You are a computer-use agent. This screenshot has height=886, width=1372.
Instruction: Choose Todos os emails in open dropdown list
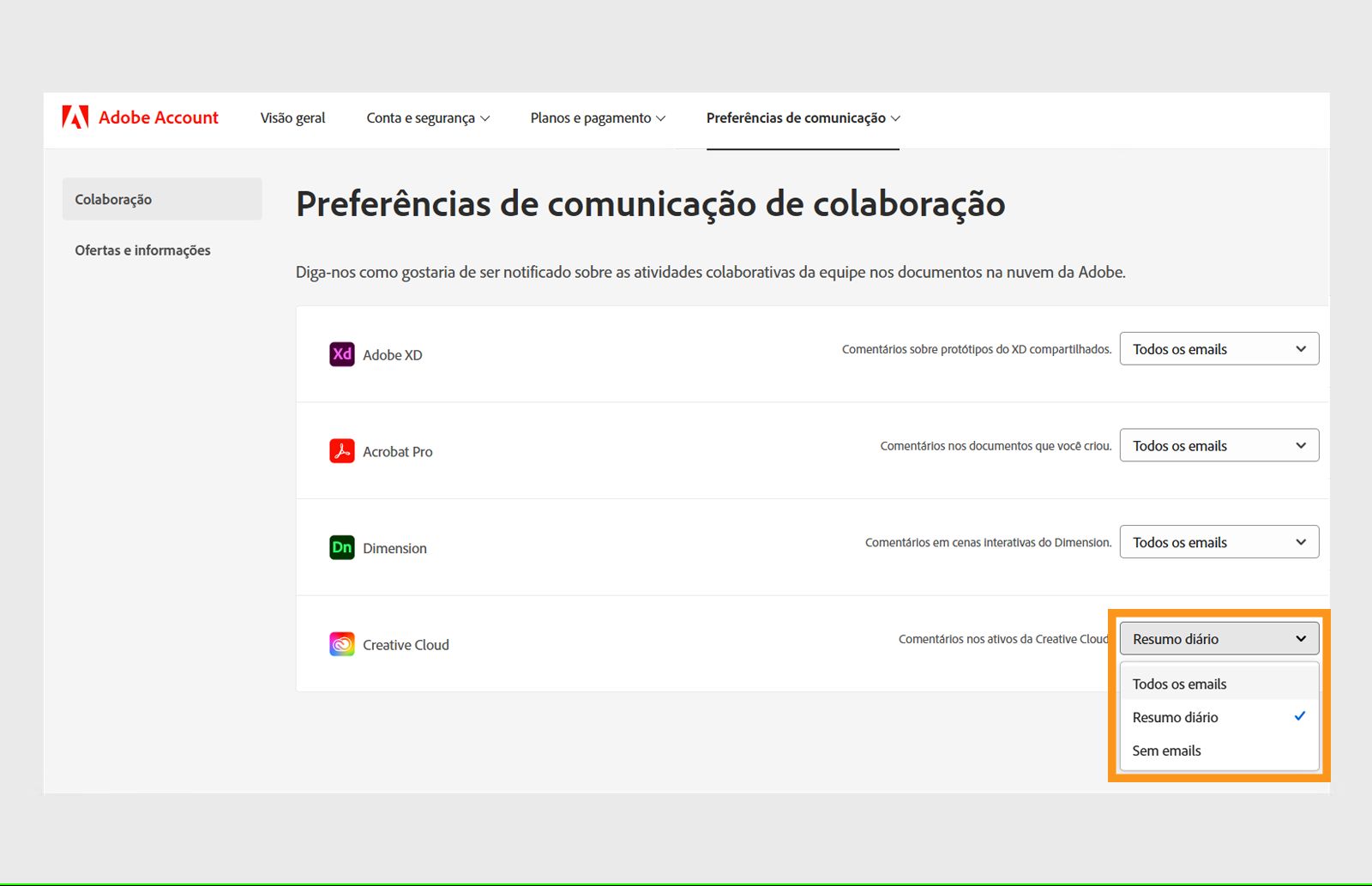[x=1219, y=684]
